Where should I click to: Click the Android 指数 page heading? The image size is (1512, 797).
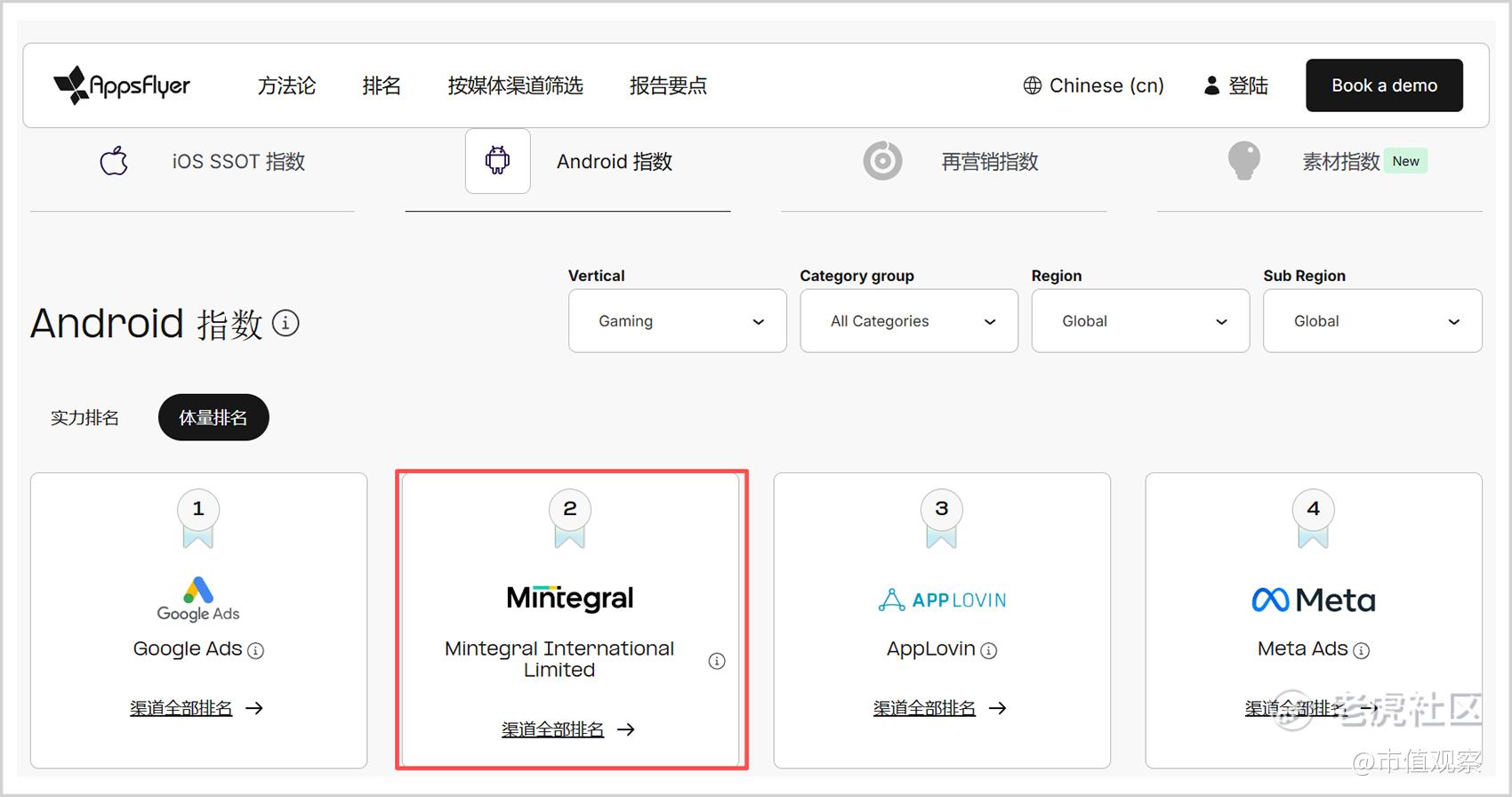coord(147,323)
